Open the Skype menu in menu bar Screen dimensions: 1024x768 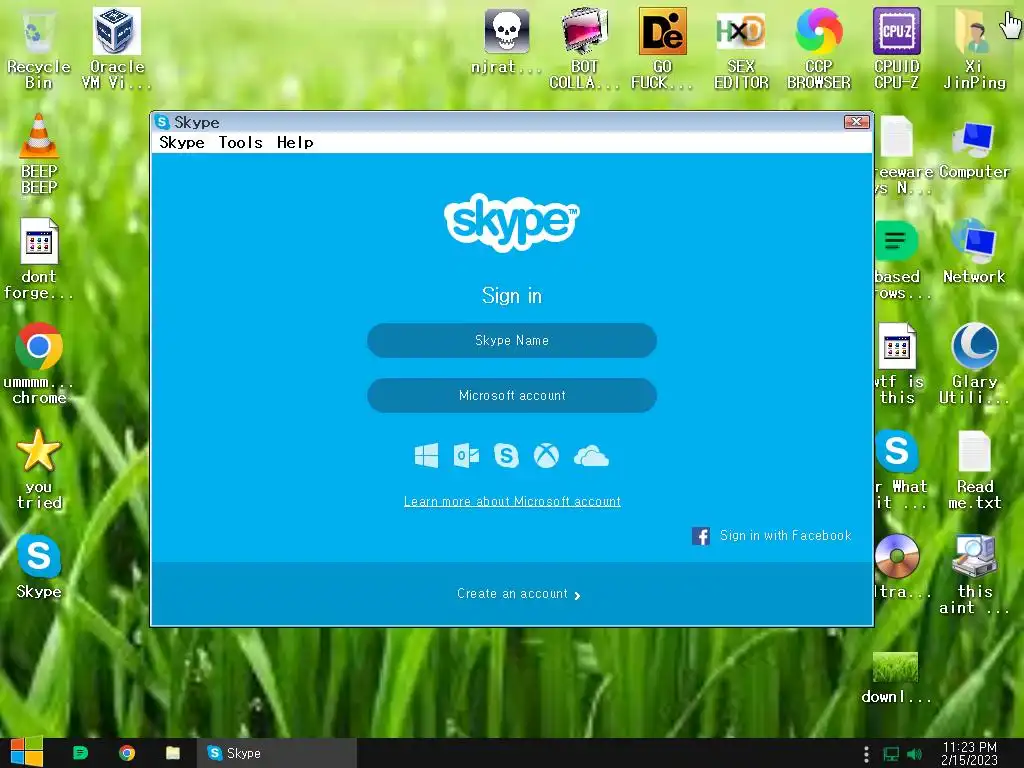coord(182,142)
